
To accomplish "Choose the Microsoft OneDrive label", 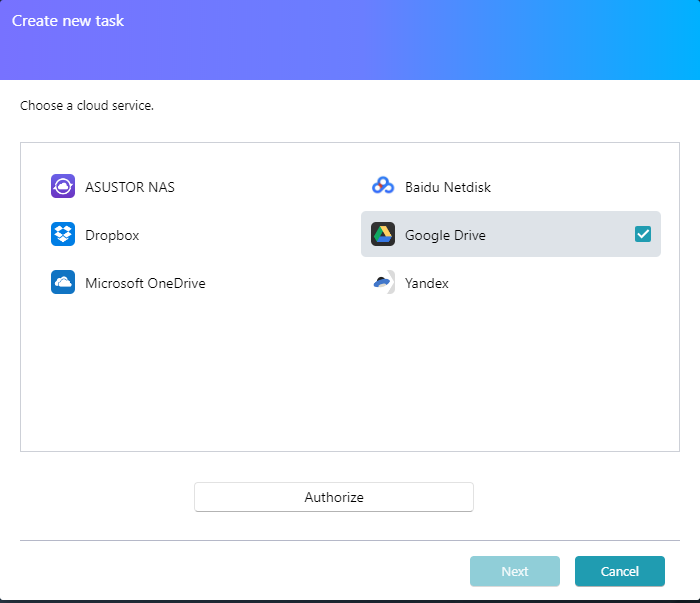I will coord(146,283).
